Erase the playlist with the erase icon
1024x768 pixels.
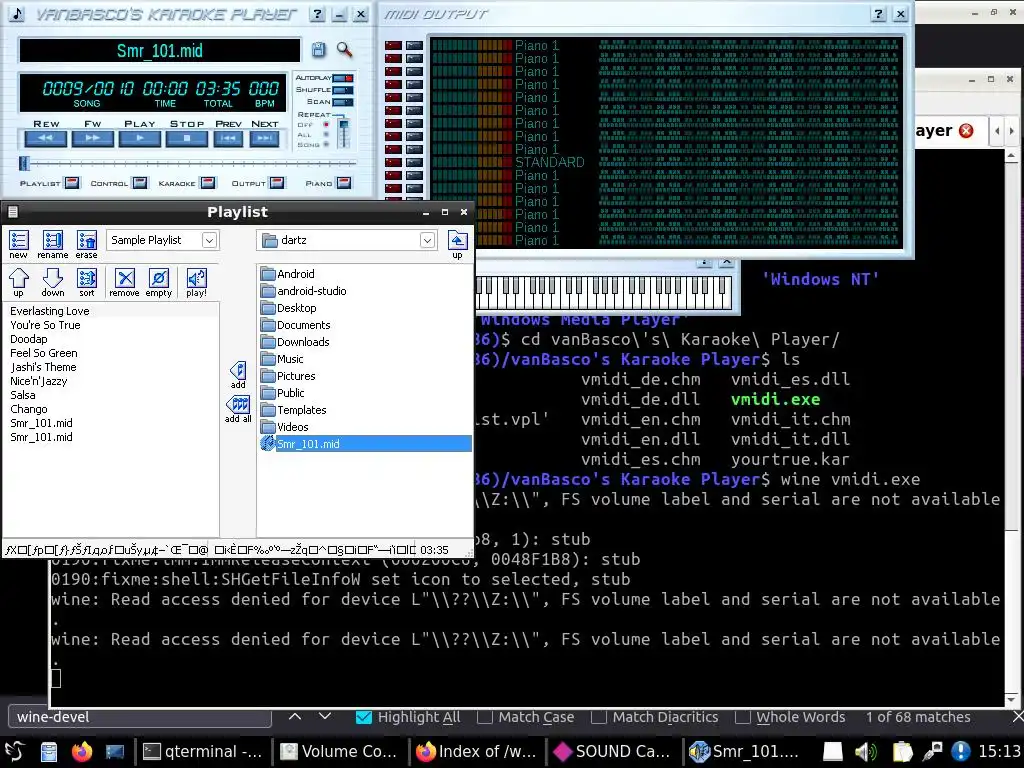pyautogui.click(x=86, y=245)
